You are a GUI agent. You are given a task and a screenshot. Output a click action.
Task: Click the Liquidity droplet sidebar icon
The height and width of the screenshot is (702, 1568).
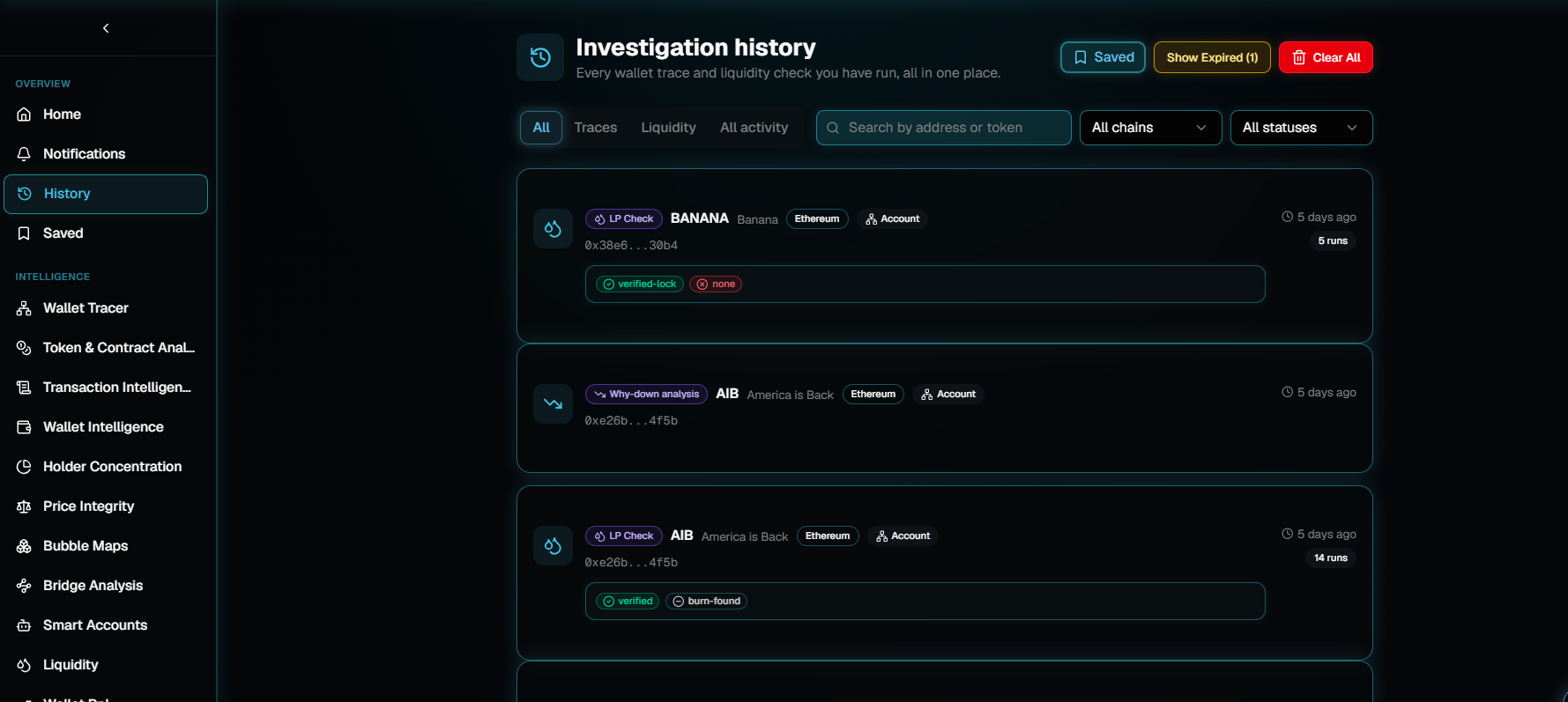[24, 665]
